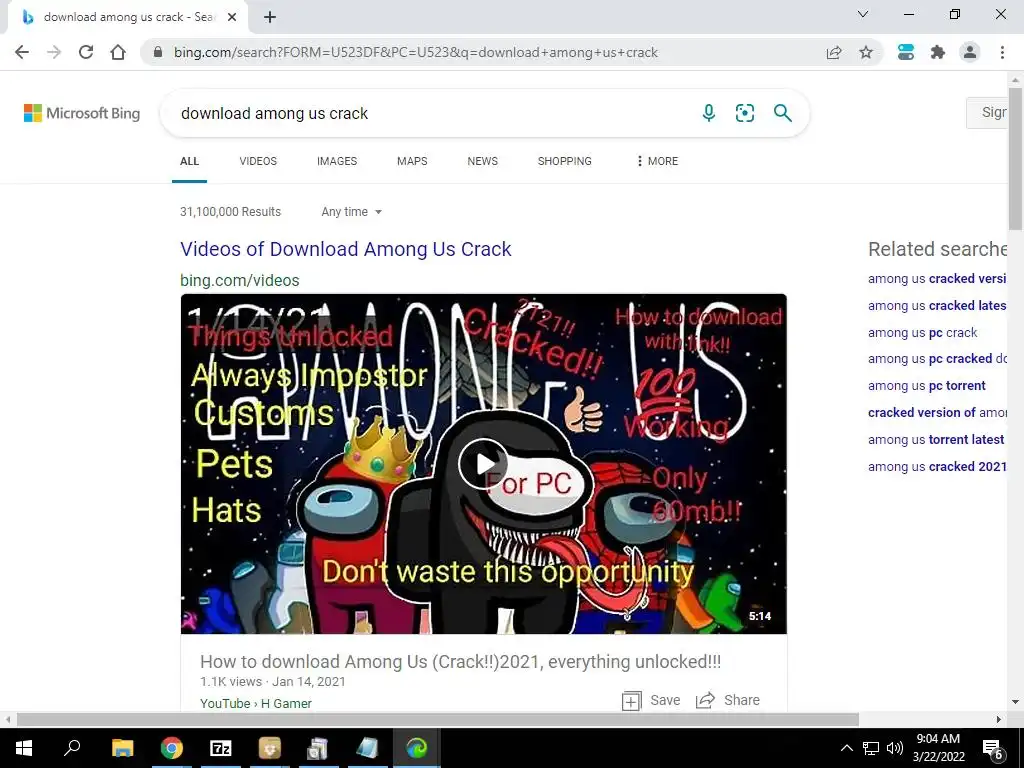Open the YouTube › H Gamer source link
Screen dimensions: 1024x768
coord(255,703)
